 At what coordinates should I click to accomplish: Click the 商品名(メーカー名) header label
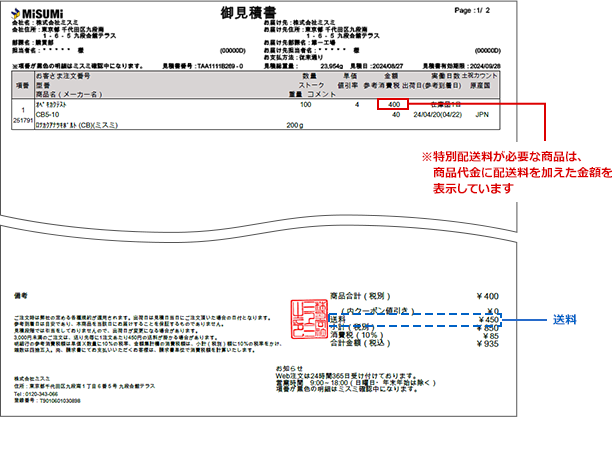click(69, 94)
